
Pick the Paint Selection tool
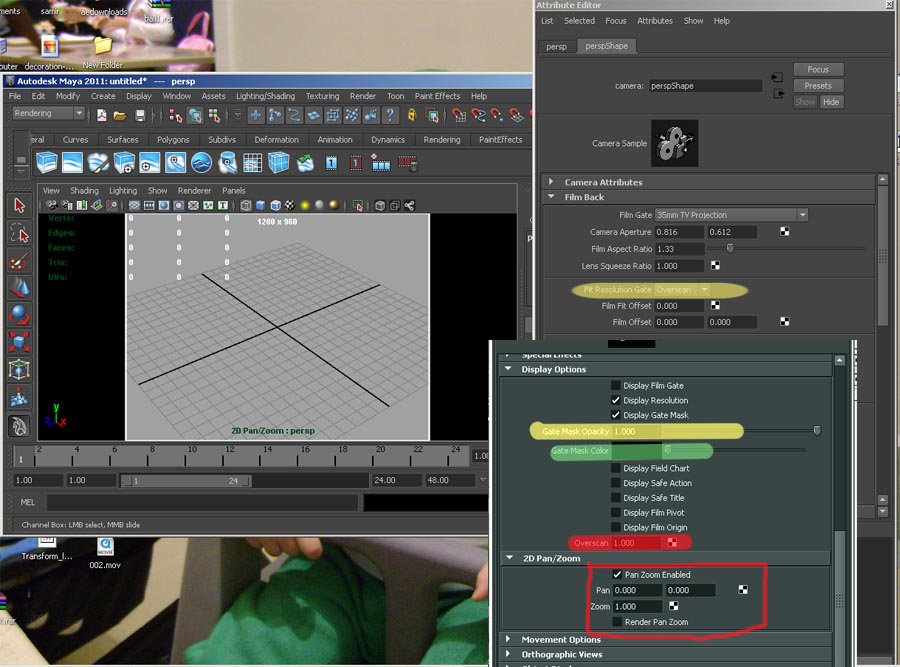click(x=20, y=261)
